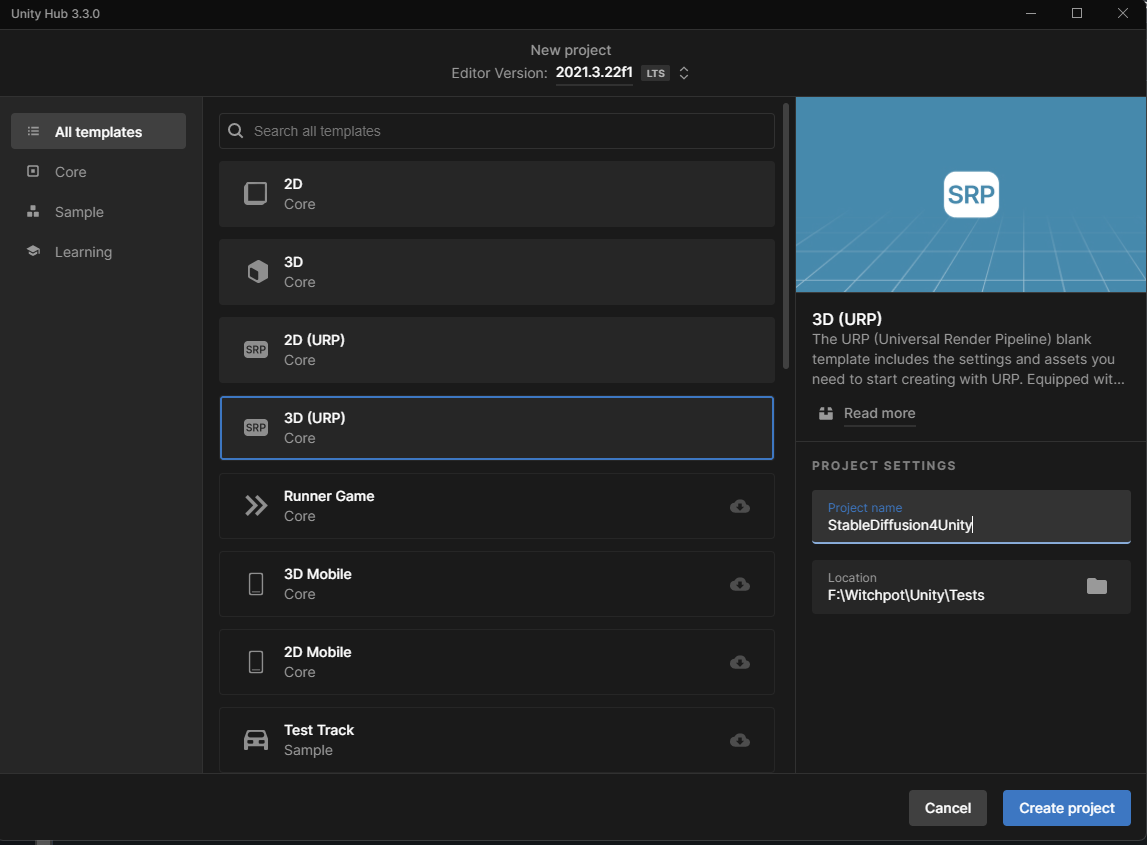This screenshot has height=845, width=1147.
Task: Click the Sample category icon
Action: (33, 211)
